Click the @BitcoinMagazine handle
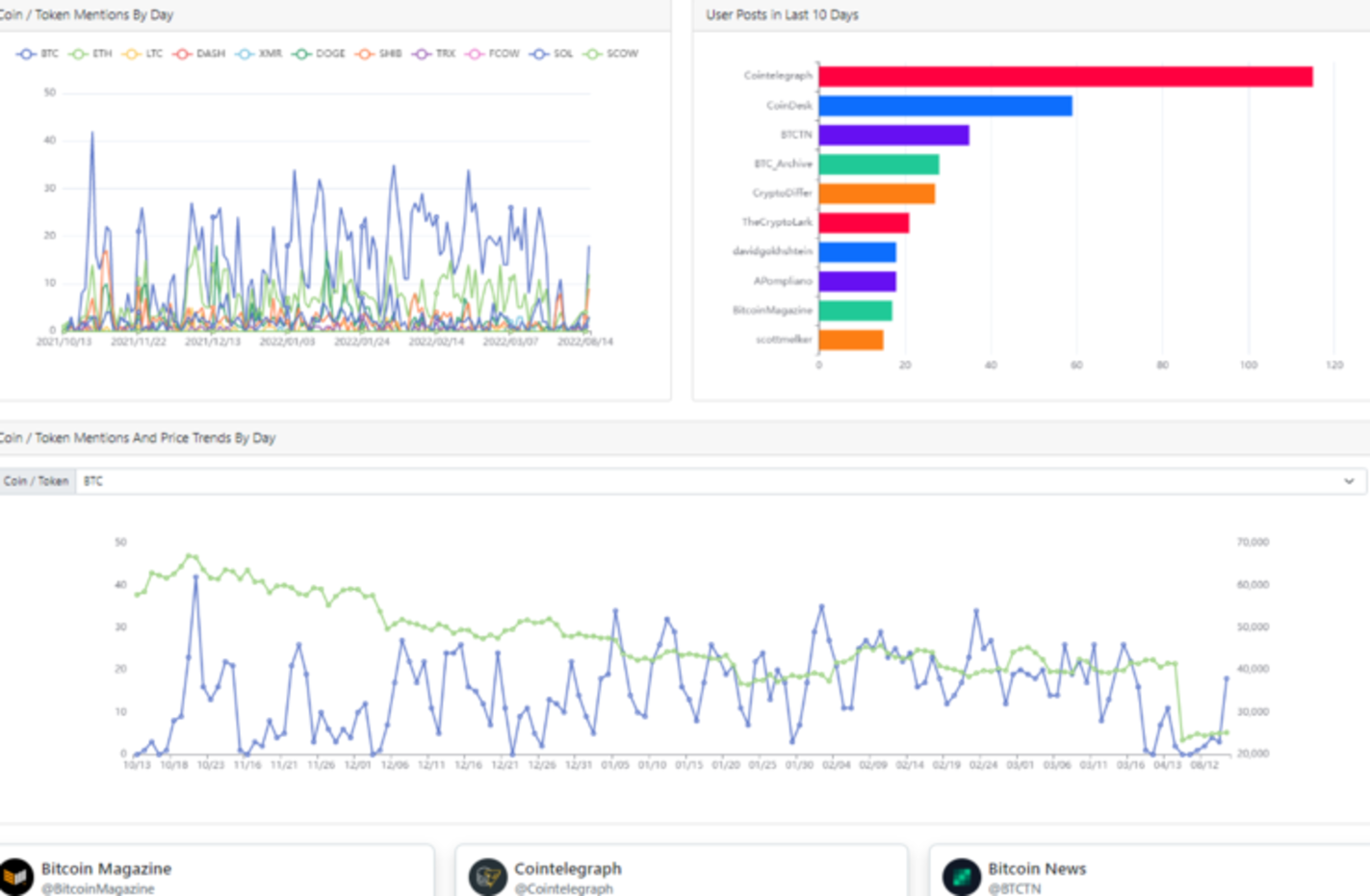This screenshot has height=896, width=1370. (97, 888)
